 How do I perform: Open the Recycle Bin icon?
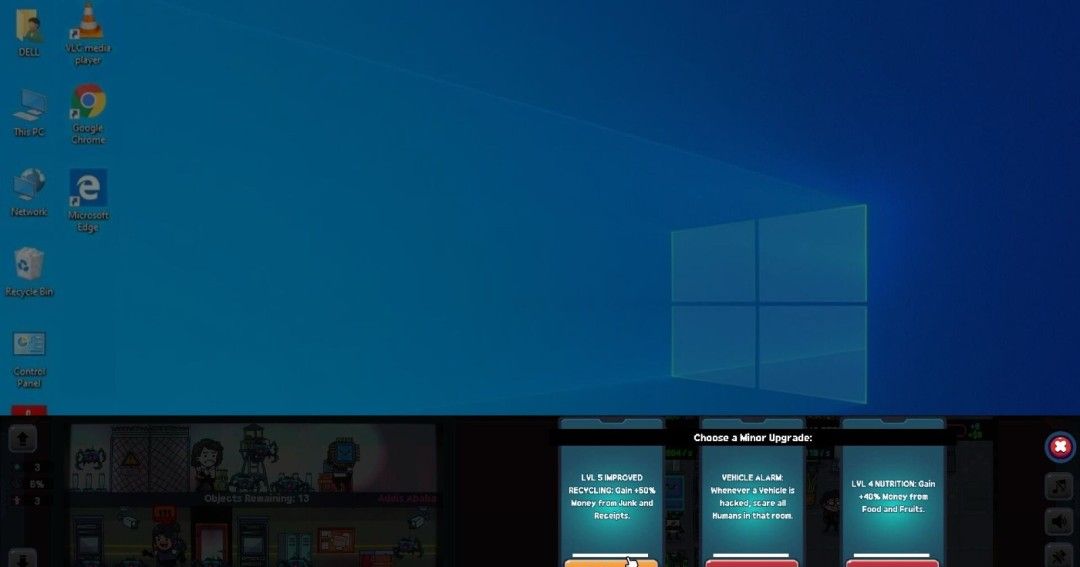(29, 266)
